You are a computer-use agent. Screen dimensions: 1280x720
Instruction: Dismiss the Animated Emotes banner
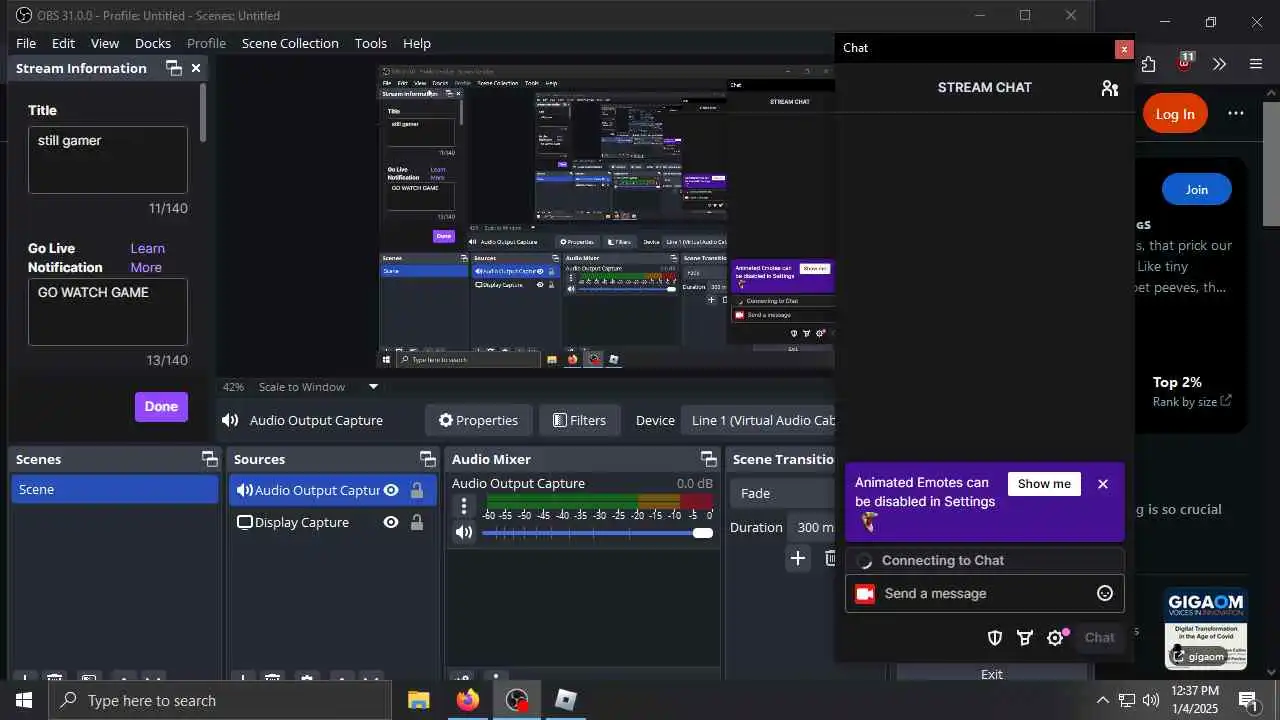tap(1103, 484)
